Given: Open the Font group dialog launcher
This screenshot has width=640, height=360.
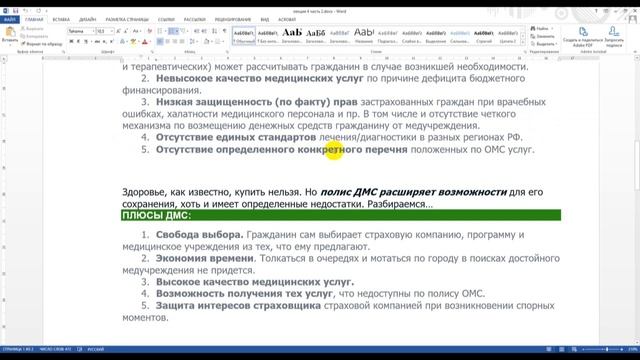Looking at the screenshot, I should tap(152, 52).
